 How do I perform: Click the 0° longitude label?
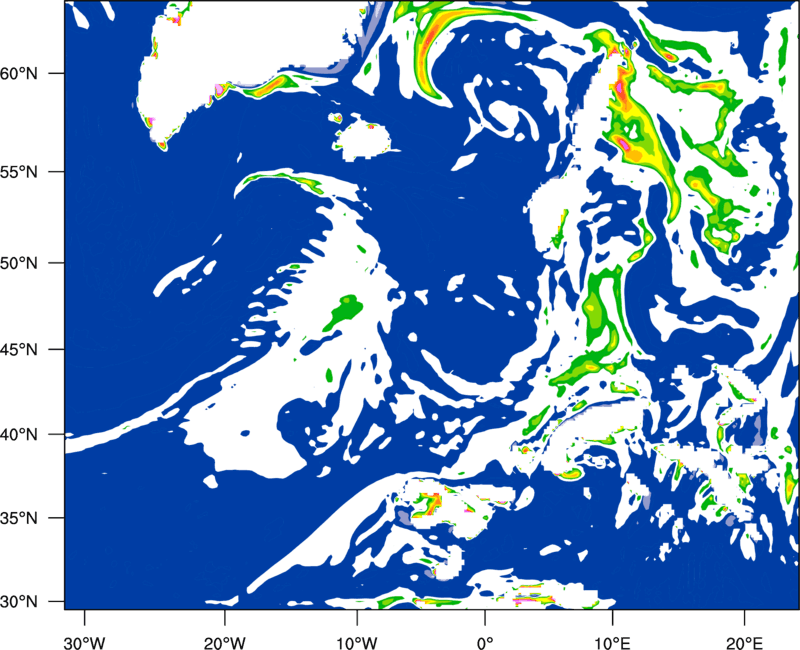tap(485, 643)
